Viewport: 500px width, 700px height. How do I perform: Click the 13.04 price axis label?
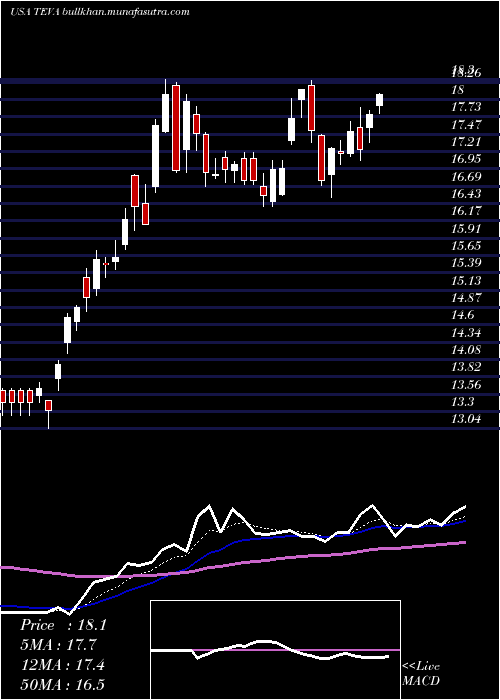click(466, 419)
